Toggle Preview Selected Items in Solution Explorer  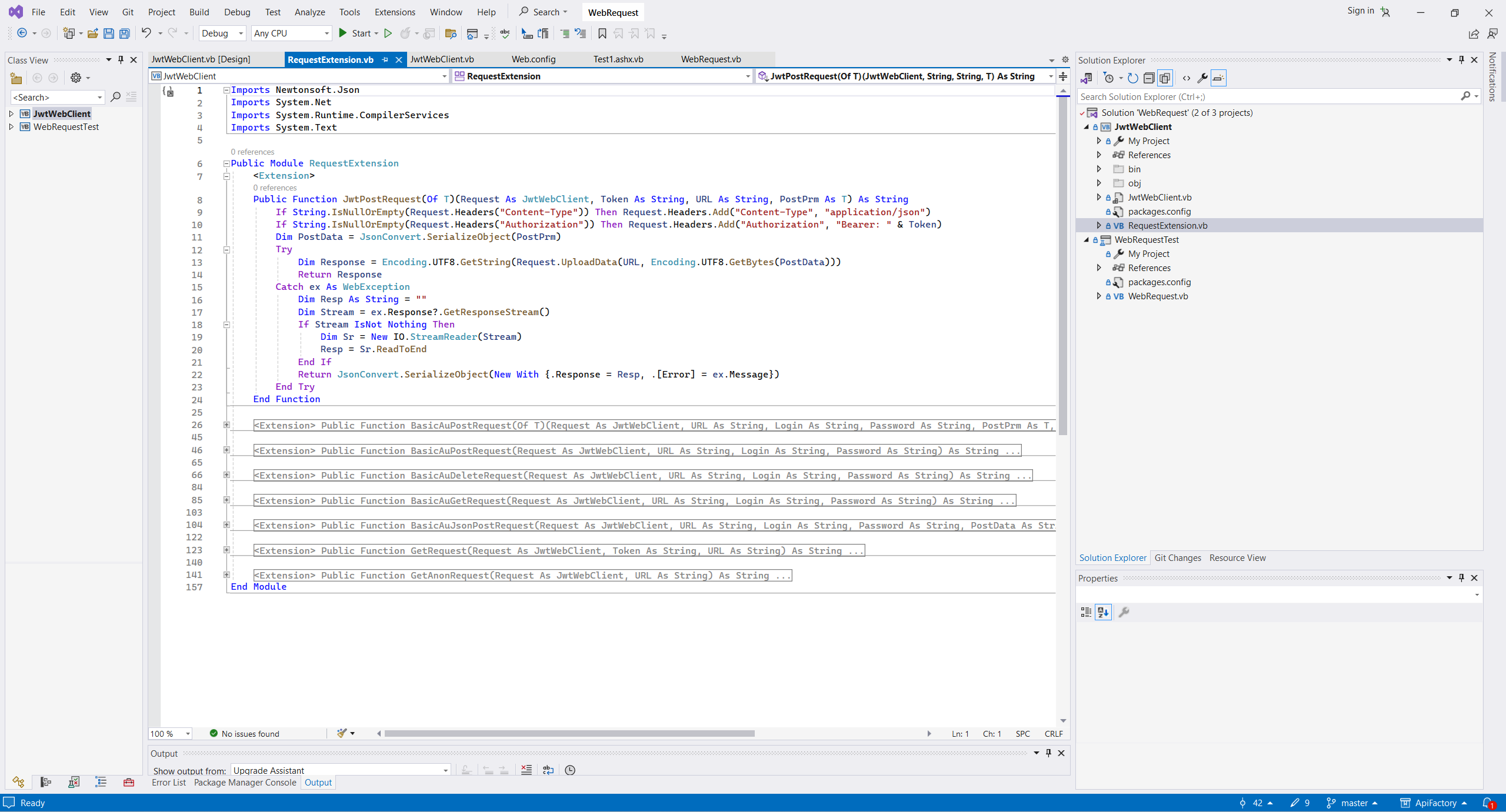1218,78
